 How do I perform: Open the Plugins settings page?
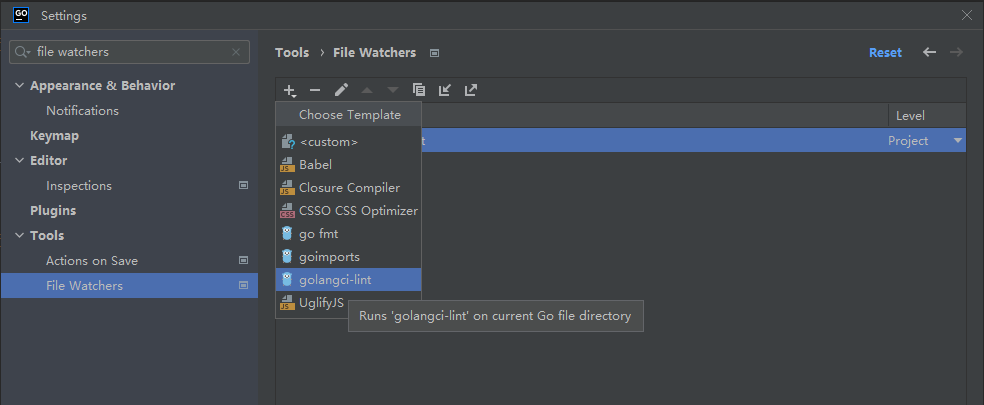click(x=53, y=211)
